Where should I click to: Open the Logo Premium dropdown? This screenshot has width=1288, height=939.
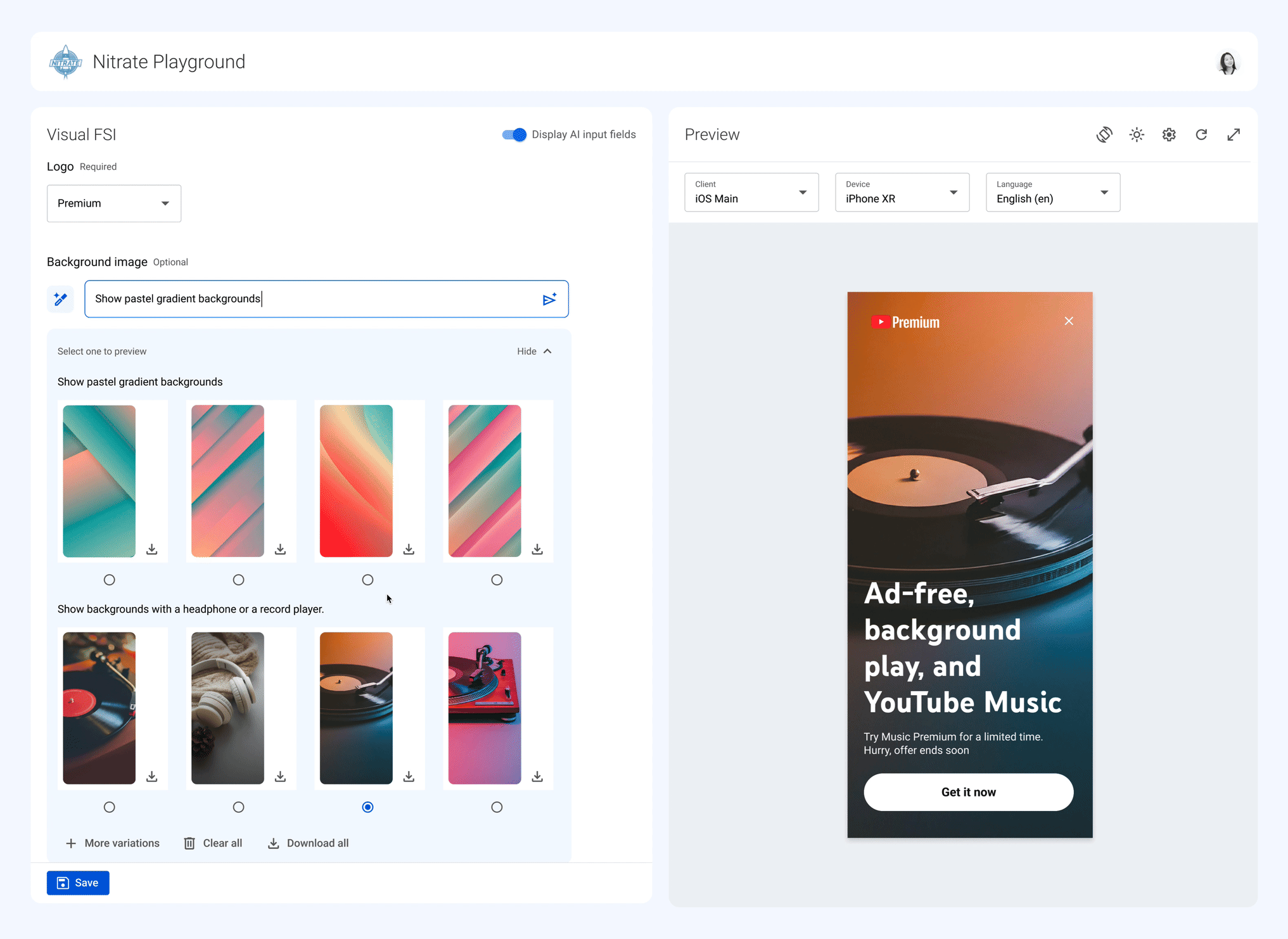pos(114,203)
